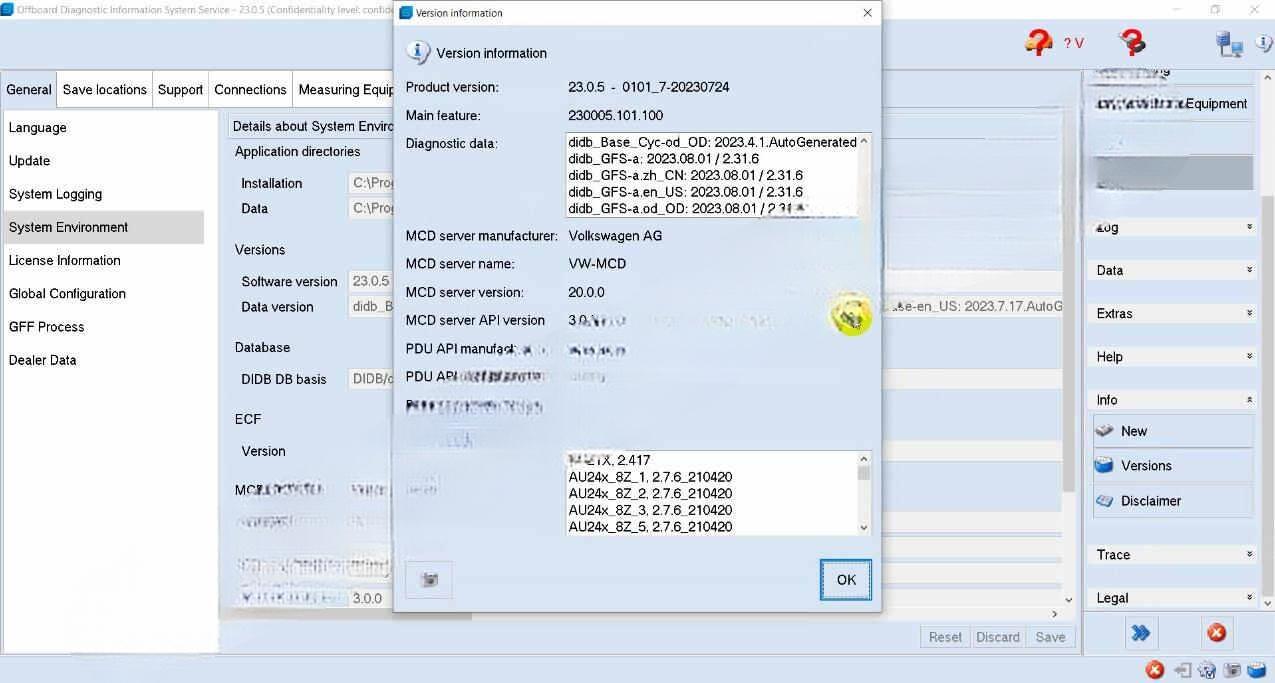Screen dimensions: 1275x683
Task: Expand the Log section
Action: [1173, 227]
